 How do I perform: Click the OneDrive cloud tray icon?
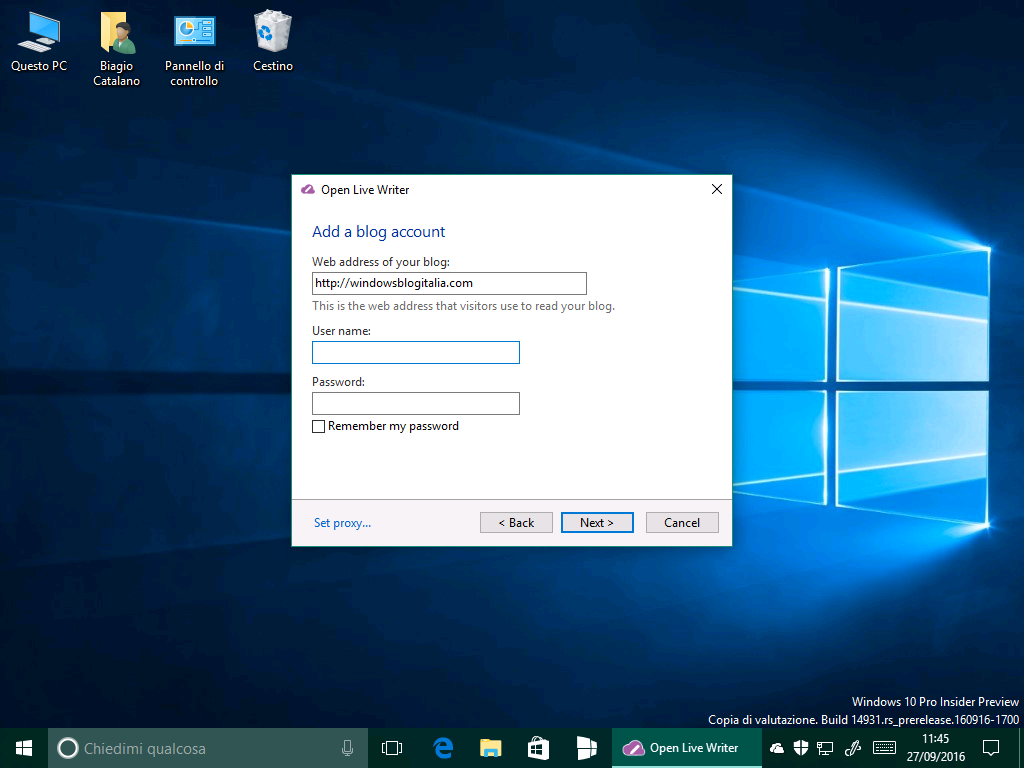(x=776, y=748)
